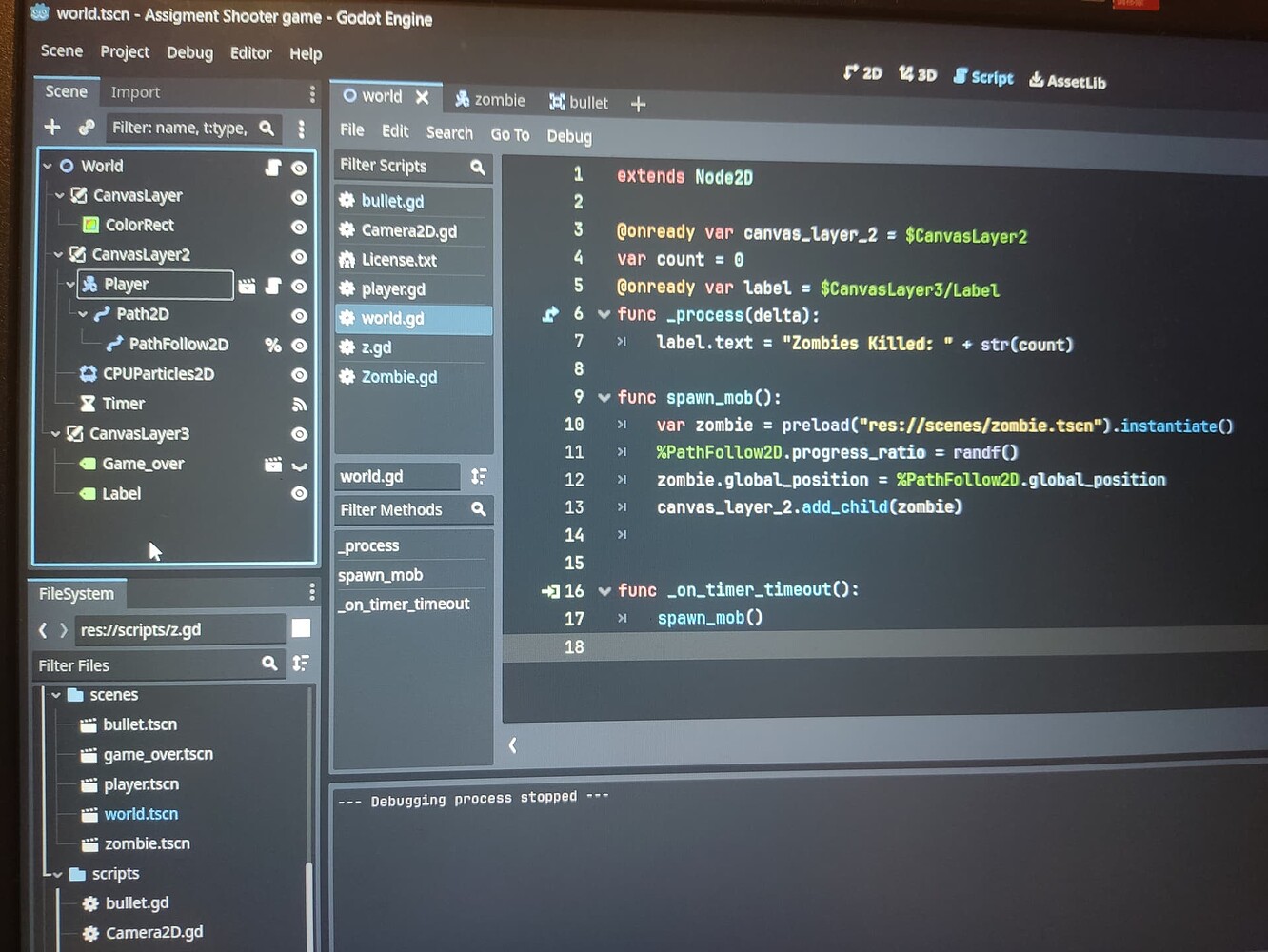Hide the ColorRect node
Viewport: 1268px width, 952px height.
point(299,228)
